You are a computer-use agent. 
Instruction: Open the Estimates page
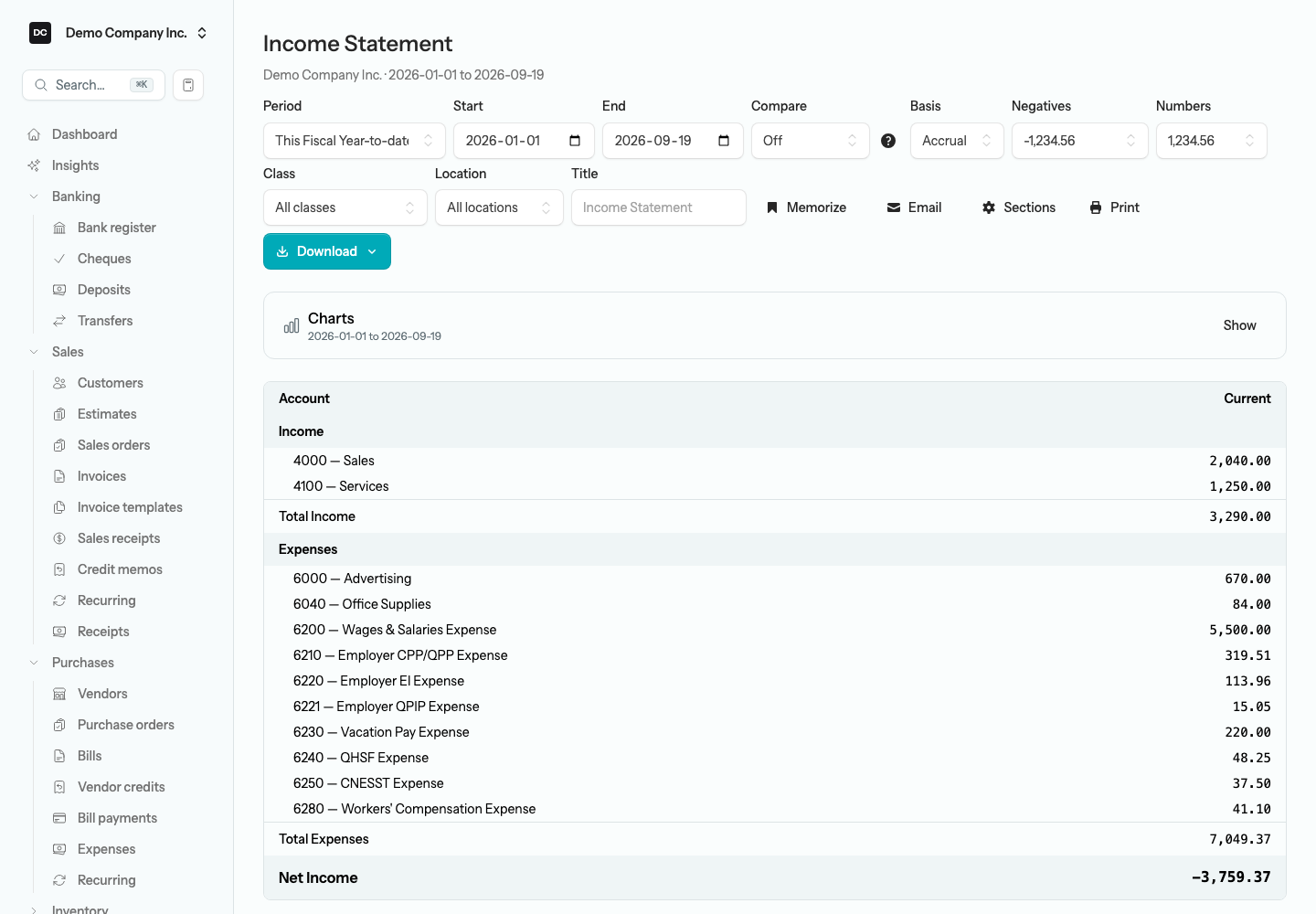pos(107,414)
